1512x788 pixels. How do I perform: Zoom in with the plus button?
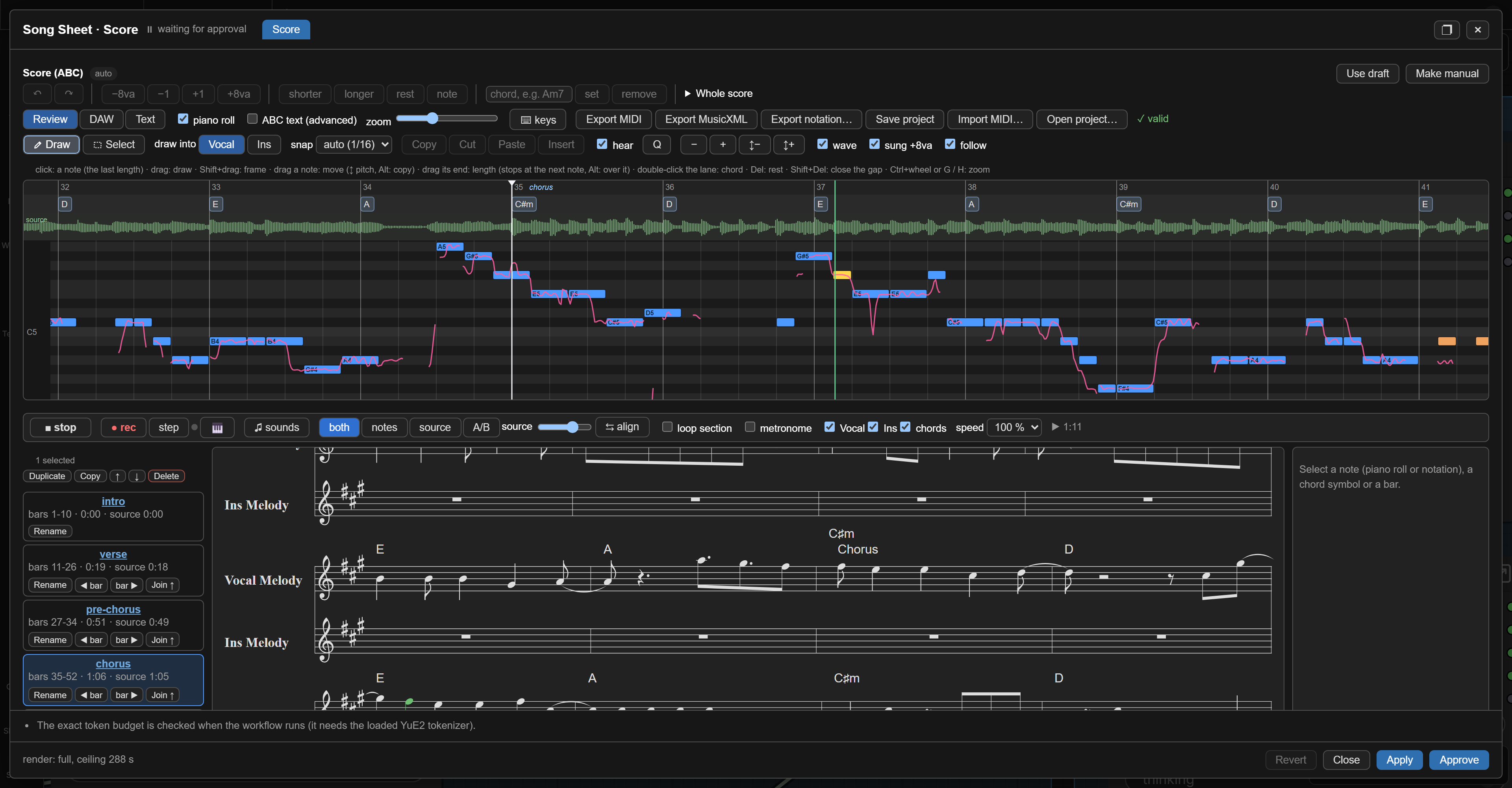point(723,145)
